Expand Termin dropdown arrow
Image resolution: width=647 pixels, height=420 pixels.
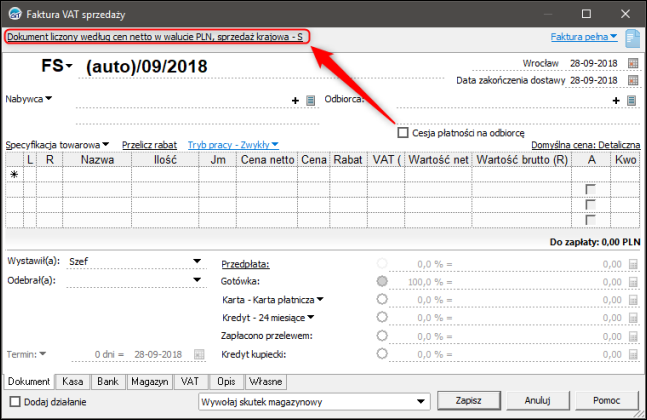(43, 354)
